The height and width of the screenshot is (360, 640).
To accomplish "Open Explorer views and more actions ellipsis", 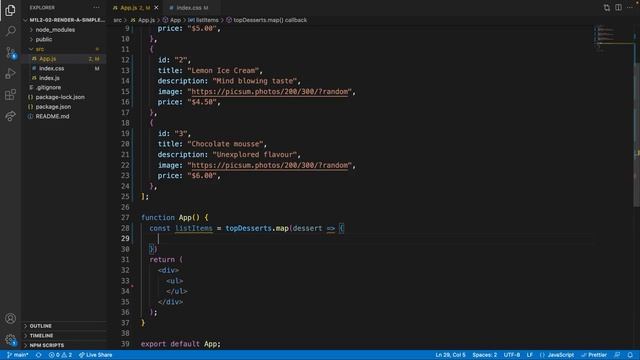I will click(x=96, y=7).
